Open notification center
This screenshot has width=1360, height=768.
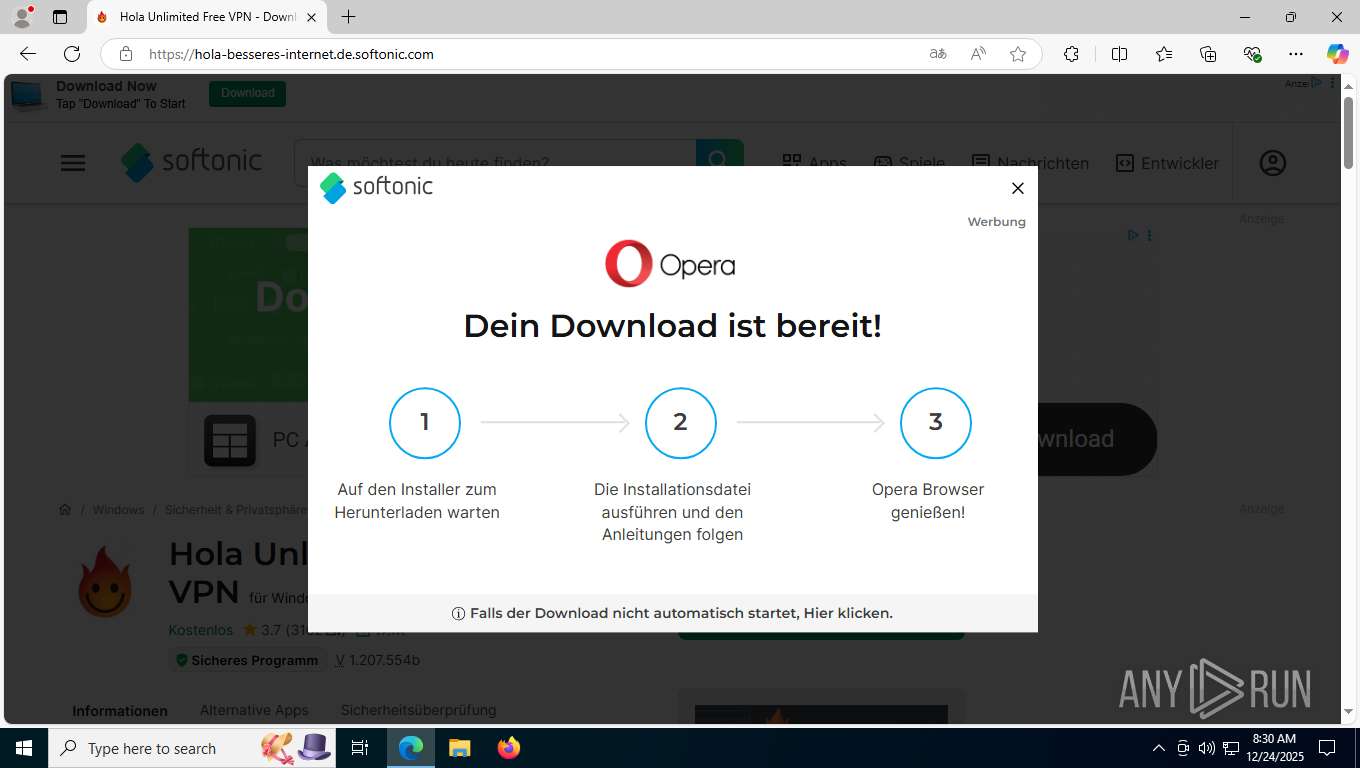click(x=1327, y=748)
